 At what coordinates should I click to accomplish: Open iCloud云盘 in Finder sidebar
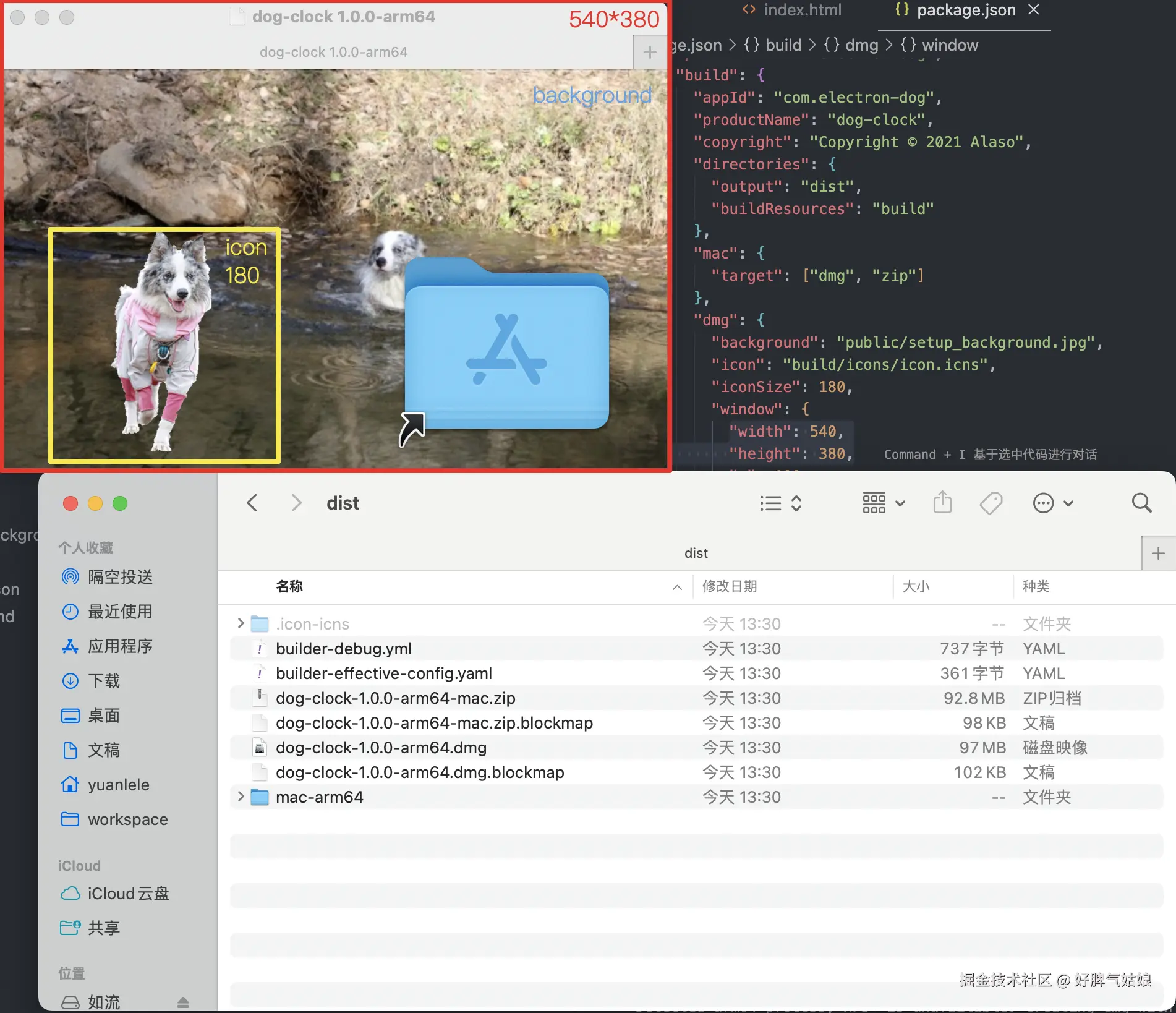coord(114,894)
